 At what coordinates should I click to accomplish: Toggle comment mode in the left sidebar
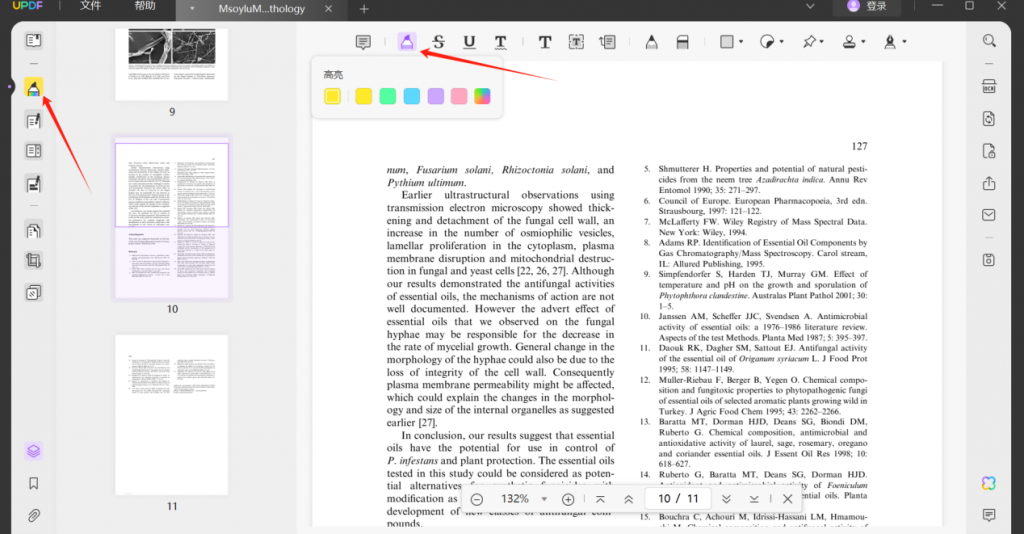[33, 89]
